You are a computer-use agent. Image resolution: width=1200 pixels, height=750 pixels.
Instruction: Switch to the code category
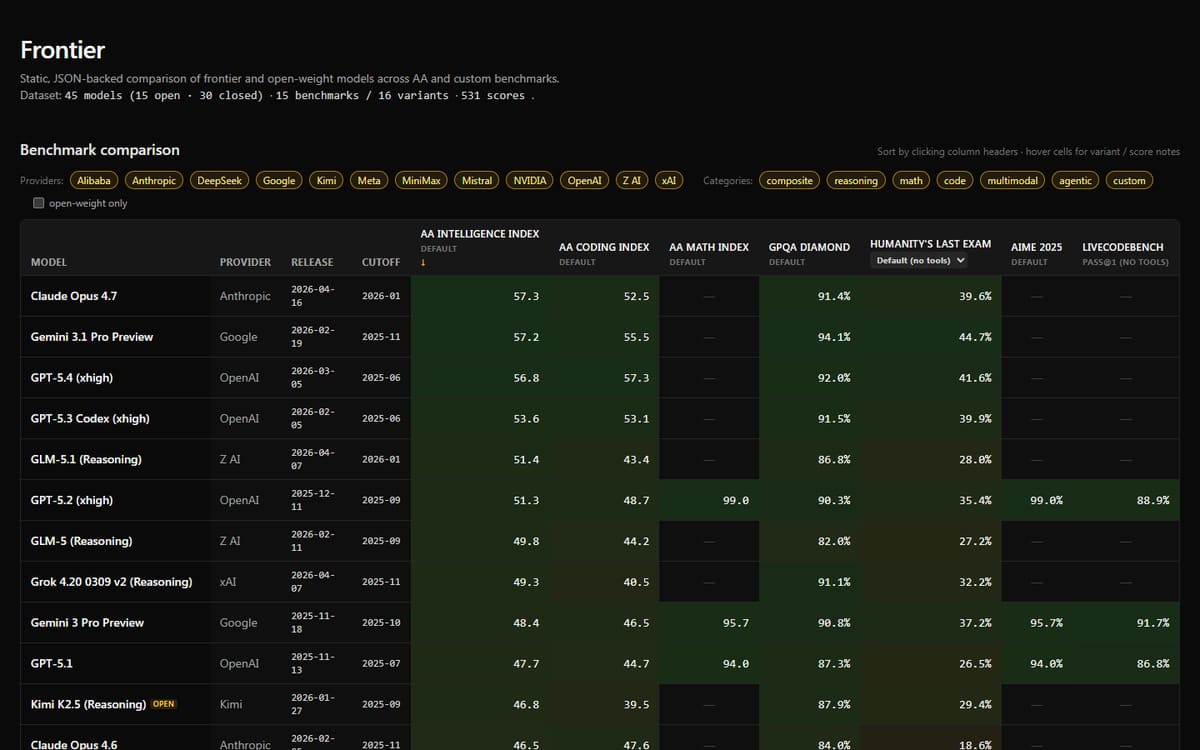(955, 181)
